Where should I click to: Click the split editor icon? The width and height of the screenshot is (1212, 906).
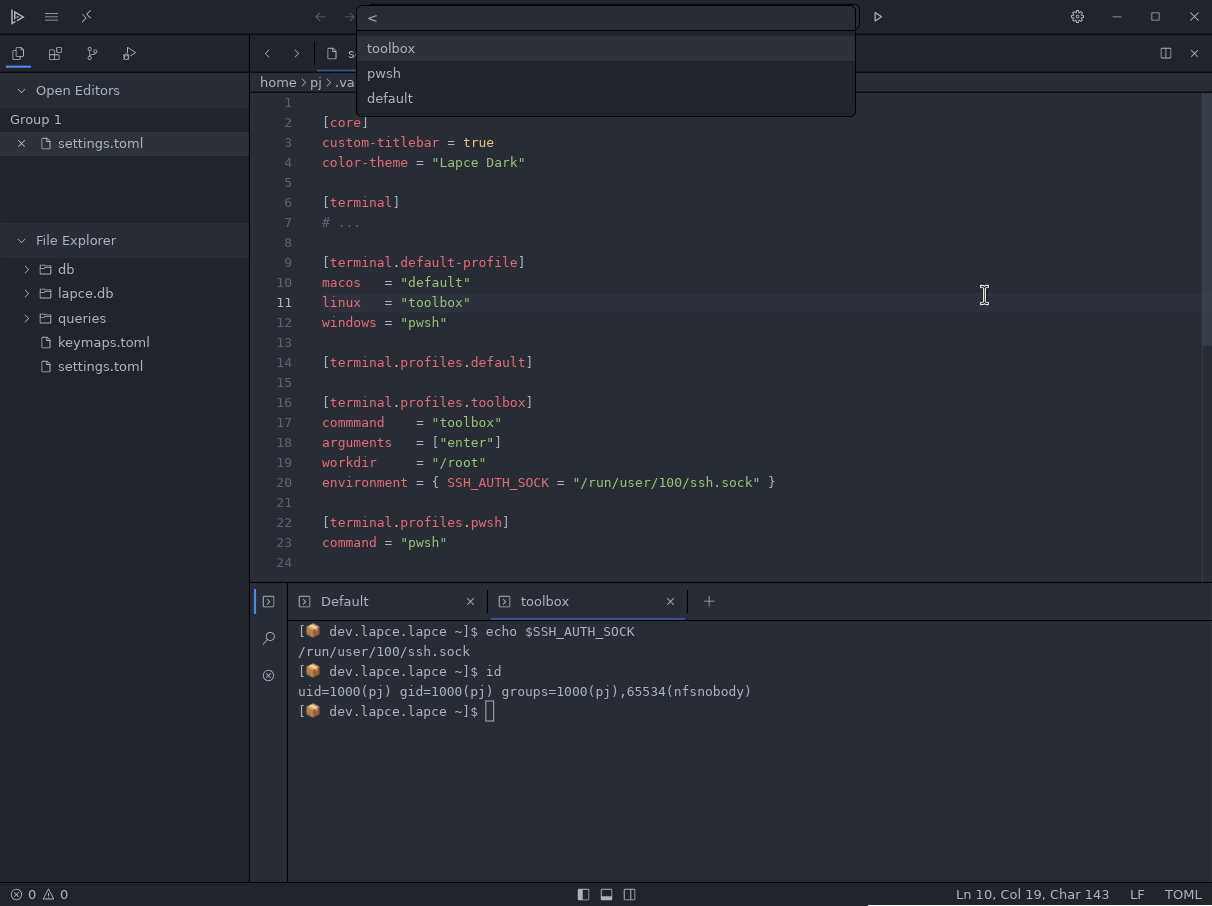coord(1165,53)
